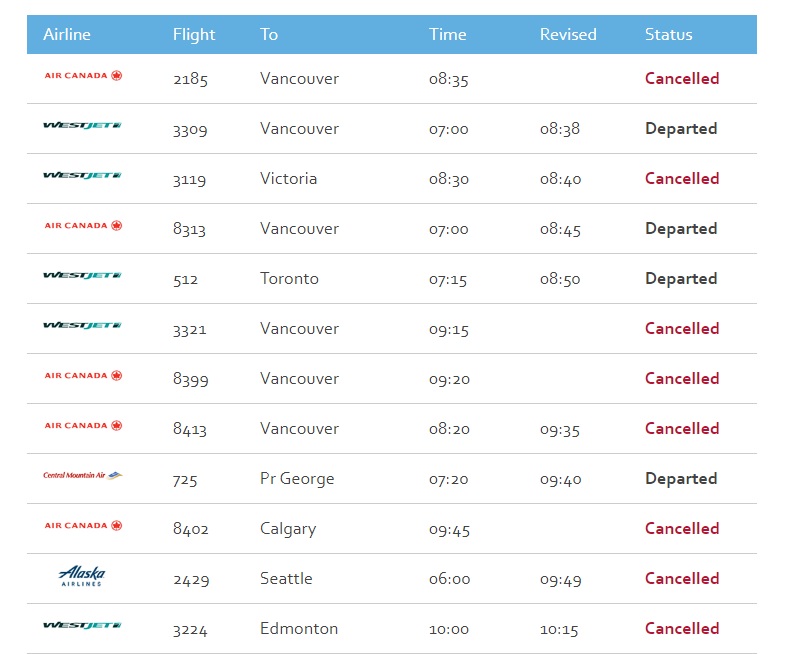Image resolution: width=795 pixels, height=654 pixels.
Task: Click the WestJet logo for Edmonton flight 3224
Action: point(82,626)
